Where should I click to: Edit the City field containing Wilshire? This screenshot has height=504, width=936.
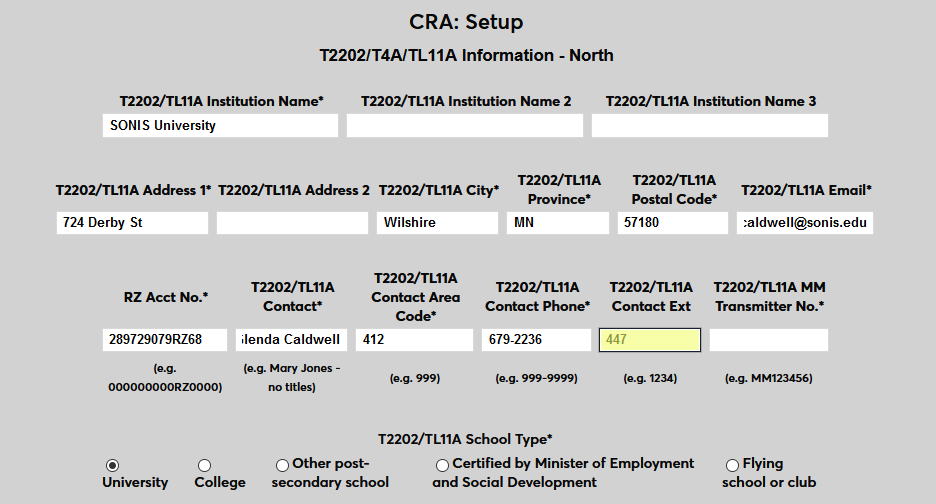point(438,223)
